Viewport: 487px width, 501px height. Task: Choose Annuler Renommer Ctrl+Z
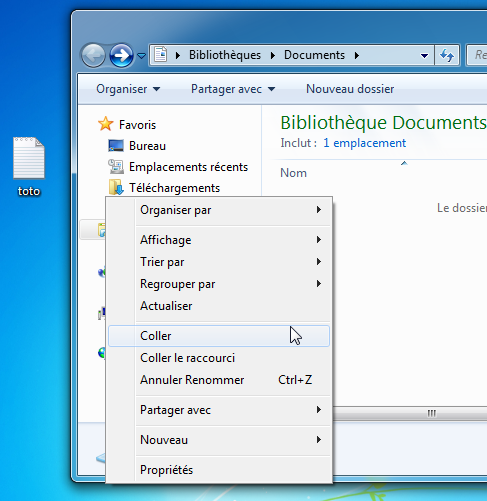pyautogui.click(x=219, y=380)
